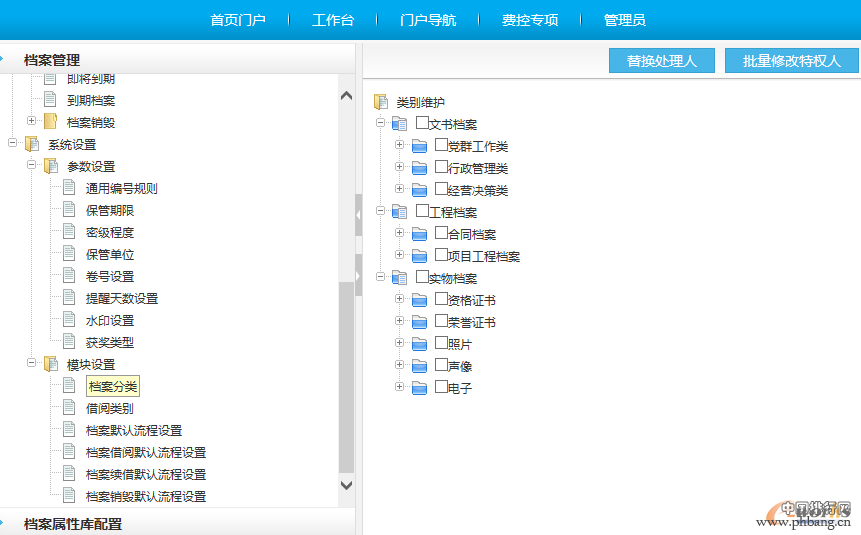Viewport: 861px width, 535px height.
Task: Click the 实物档案 category icon
Action: pos(400,278)
